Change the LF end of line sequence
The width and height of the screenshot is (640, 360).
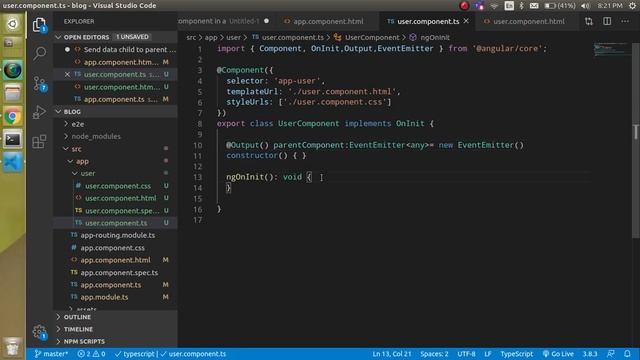[487, 354]
